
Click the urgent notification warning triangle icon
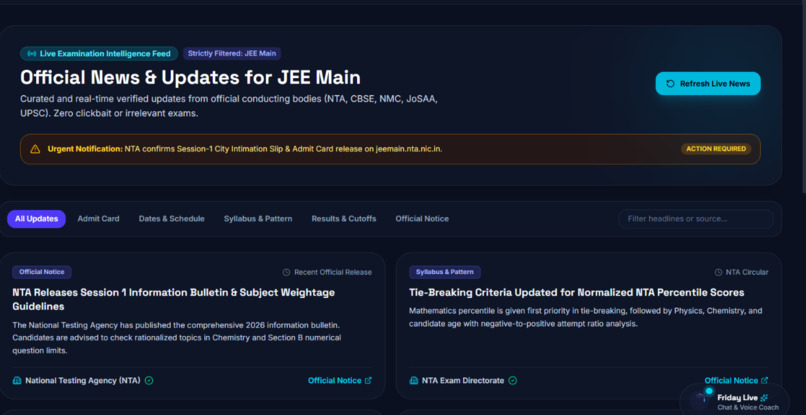click(35, 149)
